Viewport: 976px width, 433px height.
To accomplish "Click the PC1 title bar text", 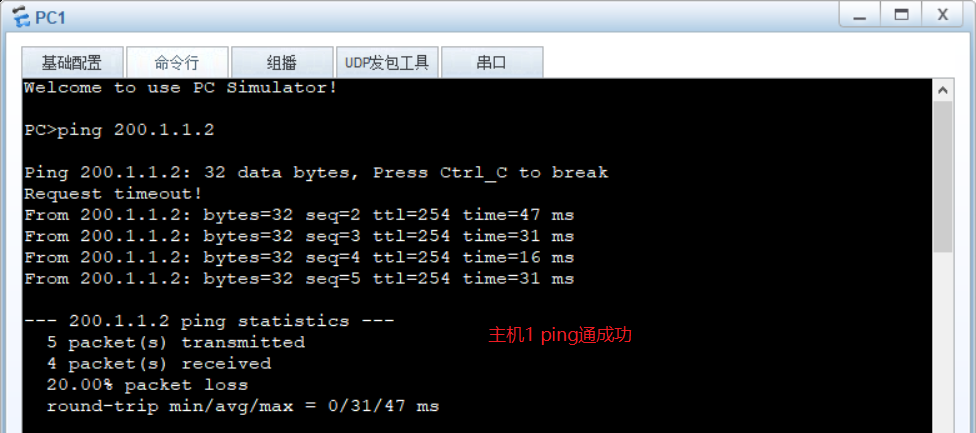I will click(50, 17).
